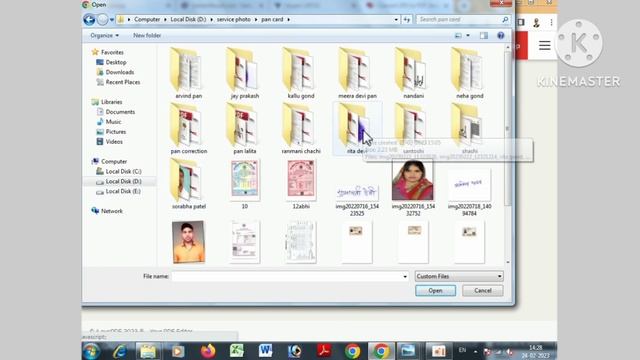Open the File name history dropdown
Screen dimensions: 640x360
click(405, 276)
